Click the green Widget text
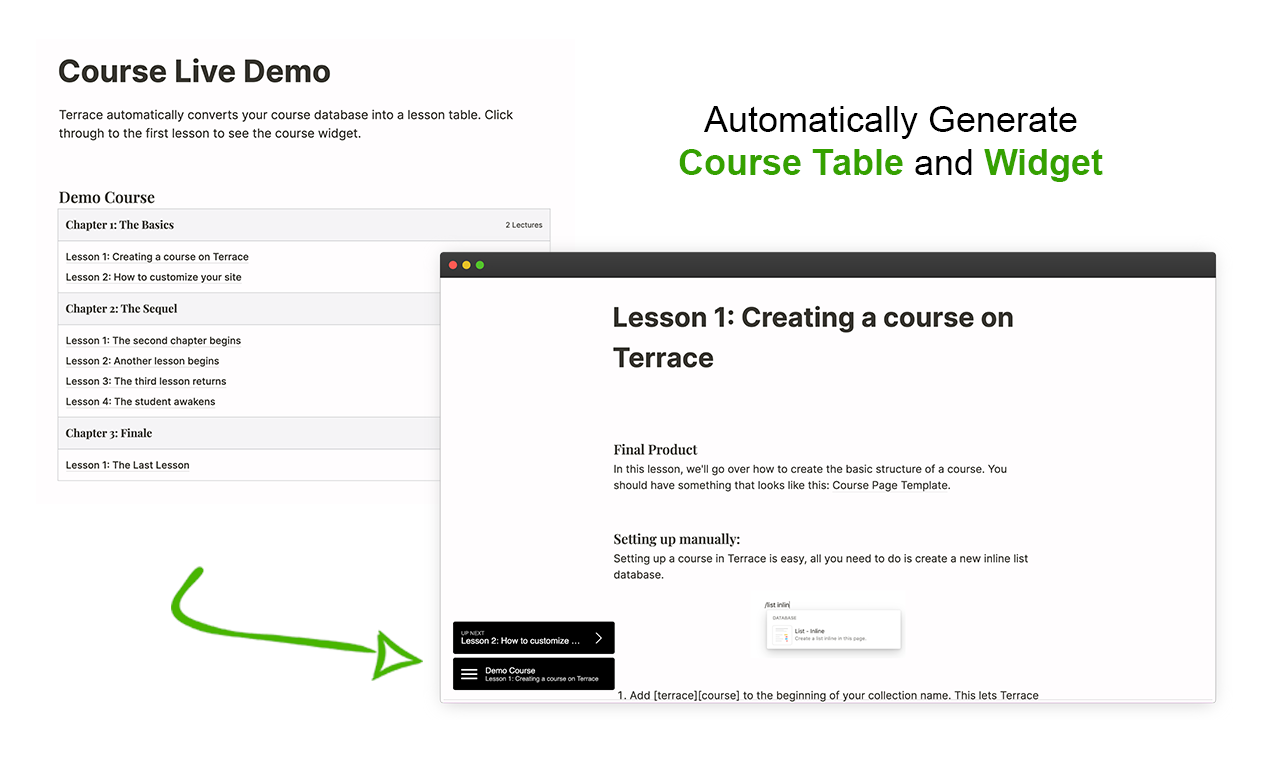 click(1043, 162)
